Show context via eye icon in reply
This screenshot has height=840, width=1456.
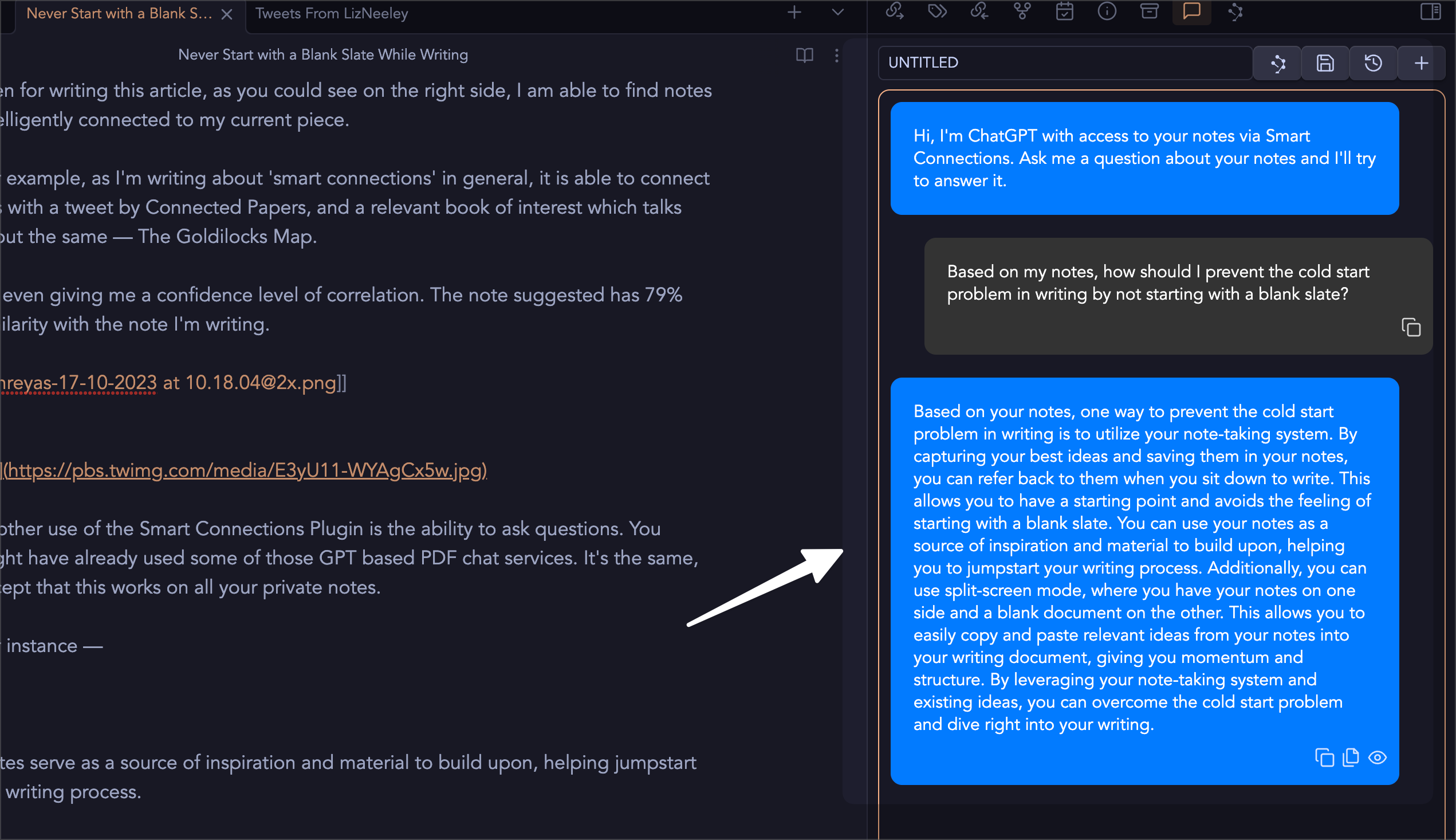(1378, 757)
